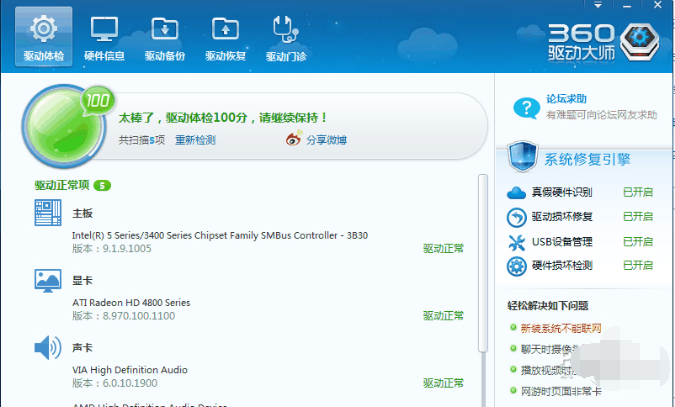Image resolution: width=675 pixels, height=407 pixels.
Task: Click the 声卡 speaker icon
Action: pyautogui.click(x=48, y=348)
